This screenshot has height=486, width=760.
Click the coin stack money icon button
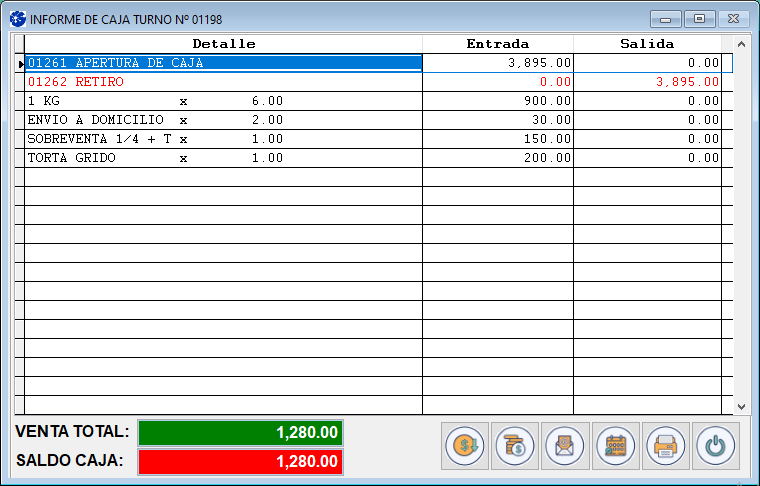[515, 446]
